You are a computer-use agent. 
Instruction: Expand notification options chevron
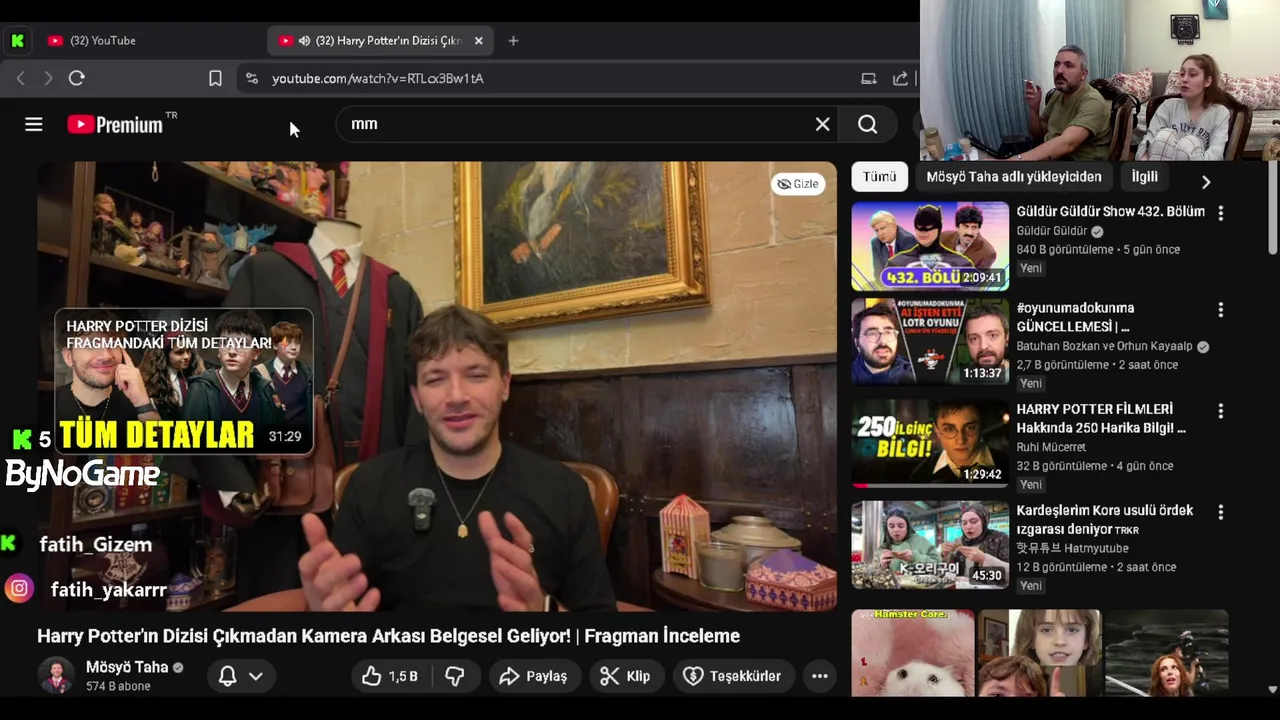[x=256, y=676]
